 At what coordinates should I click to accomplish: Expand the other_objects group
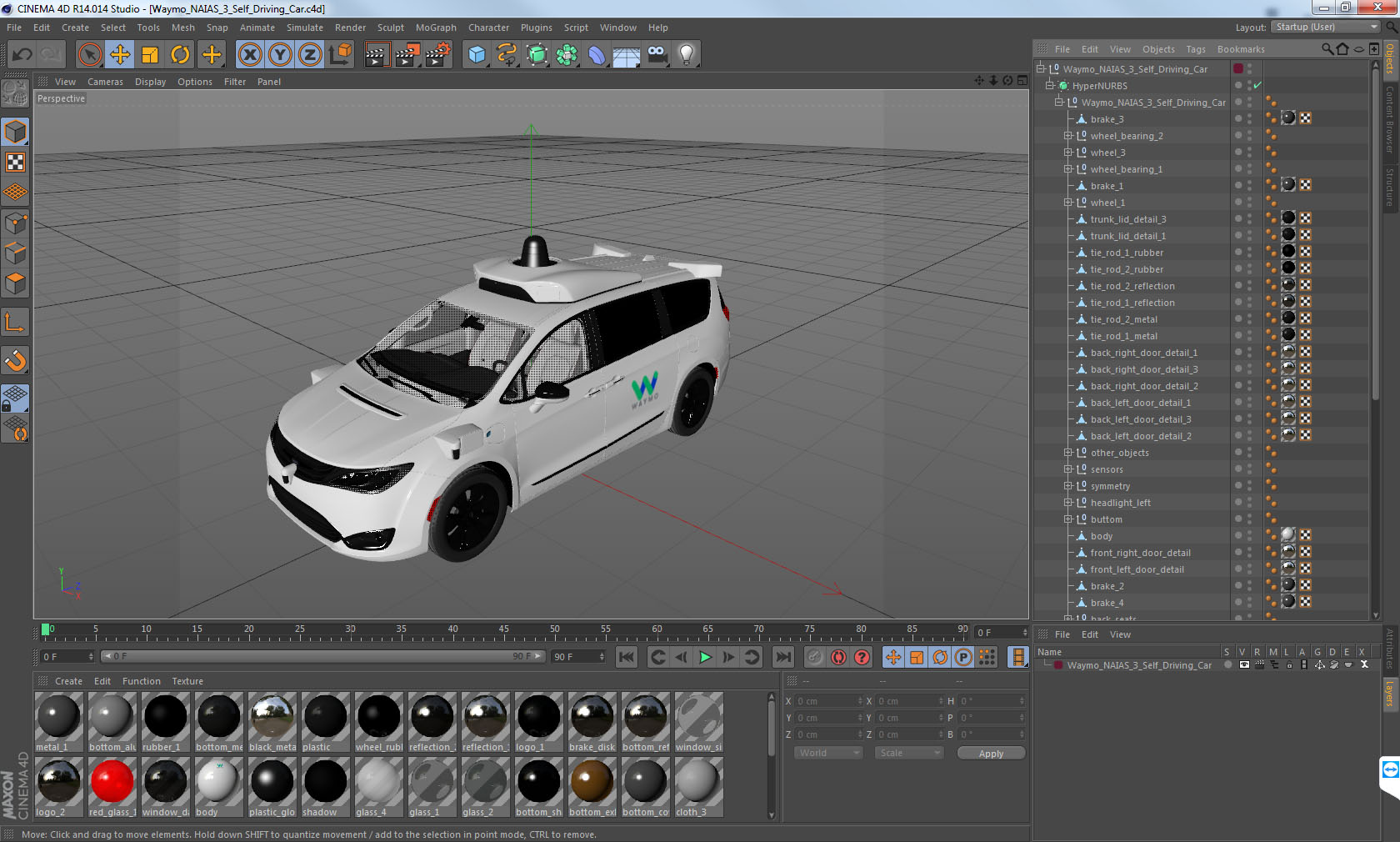(x=1067, y=453)
